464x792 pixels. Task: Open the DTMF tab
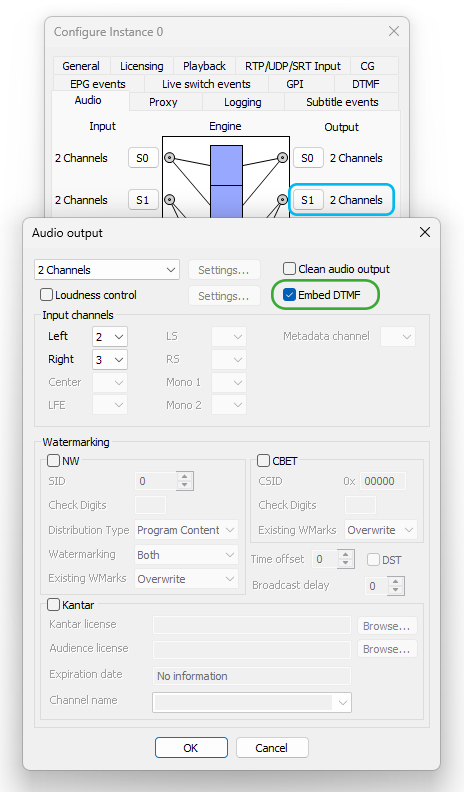pyautogui.click(x=366, y=84)
